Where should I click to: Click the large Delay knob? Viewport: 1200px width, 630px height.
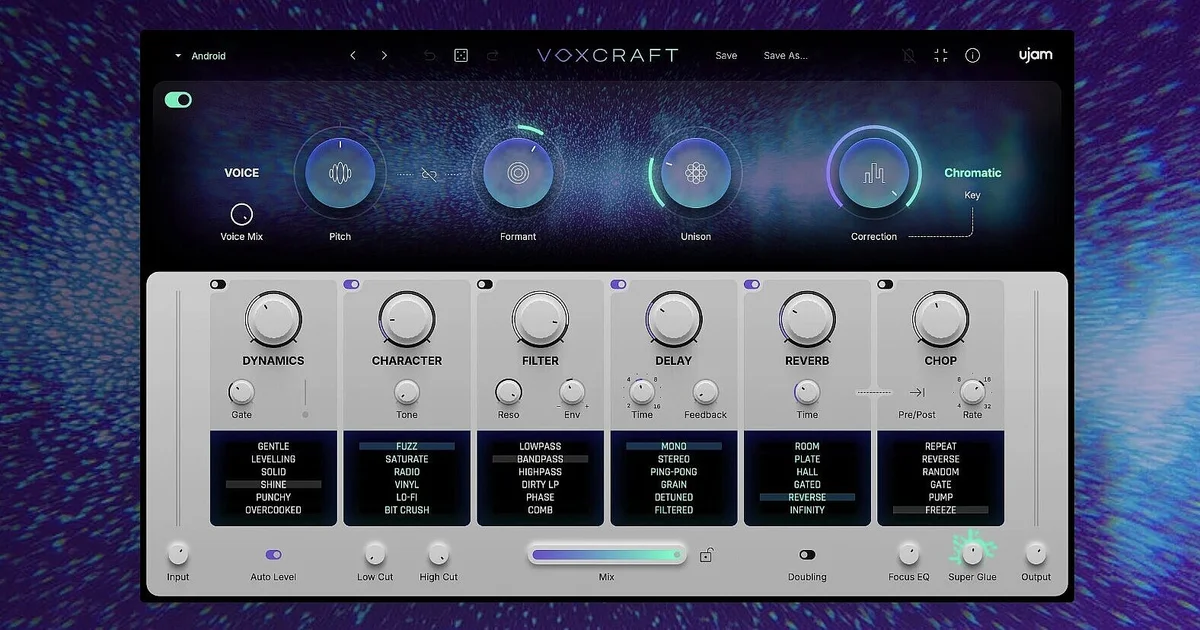coord(674,320)
